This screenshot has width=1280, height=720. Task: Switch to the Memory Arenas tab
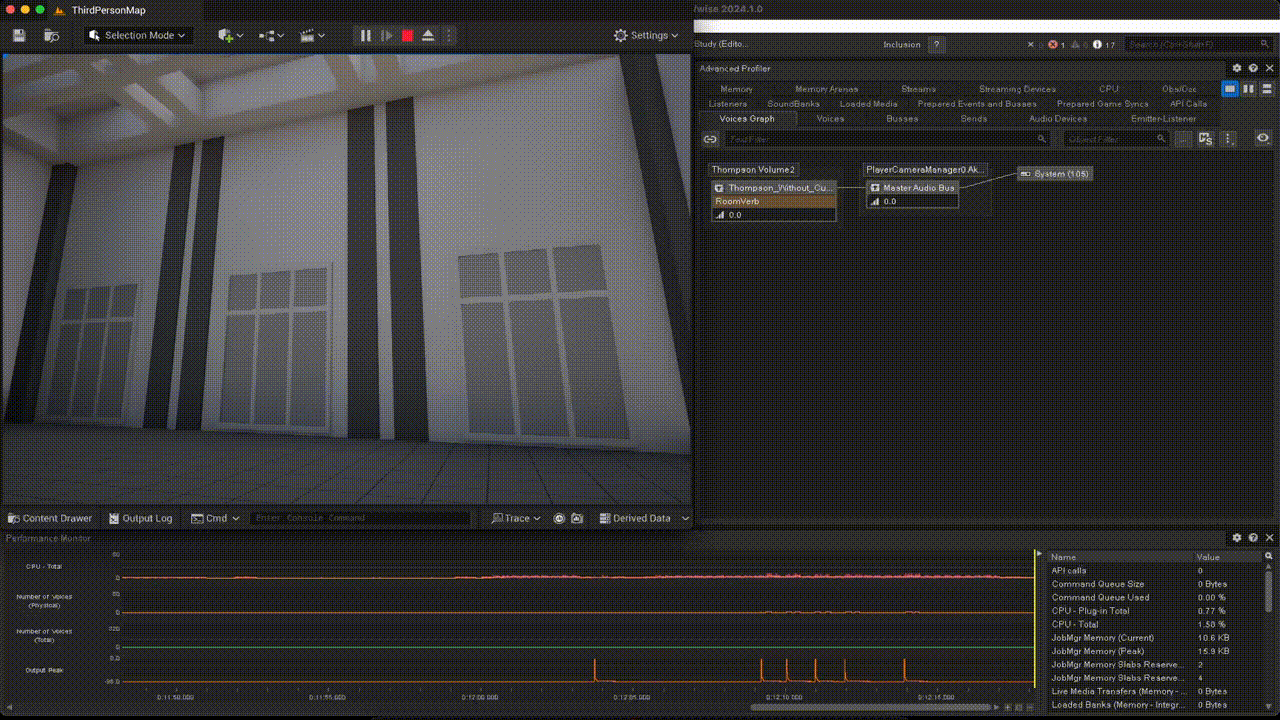(826, 89)
